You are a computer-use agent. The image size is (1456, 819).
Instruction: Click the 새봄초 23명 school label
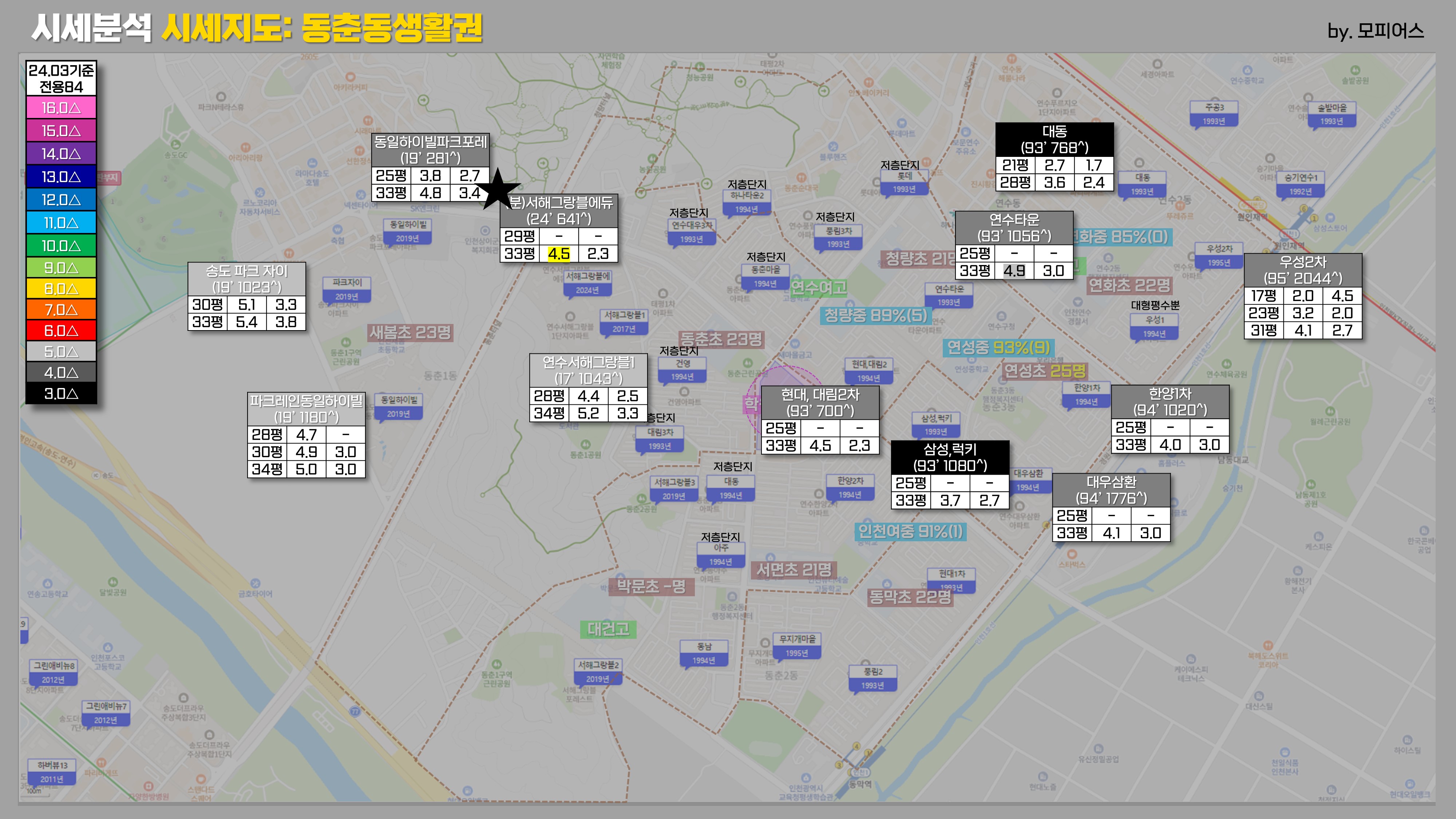(410, 332)
